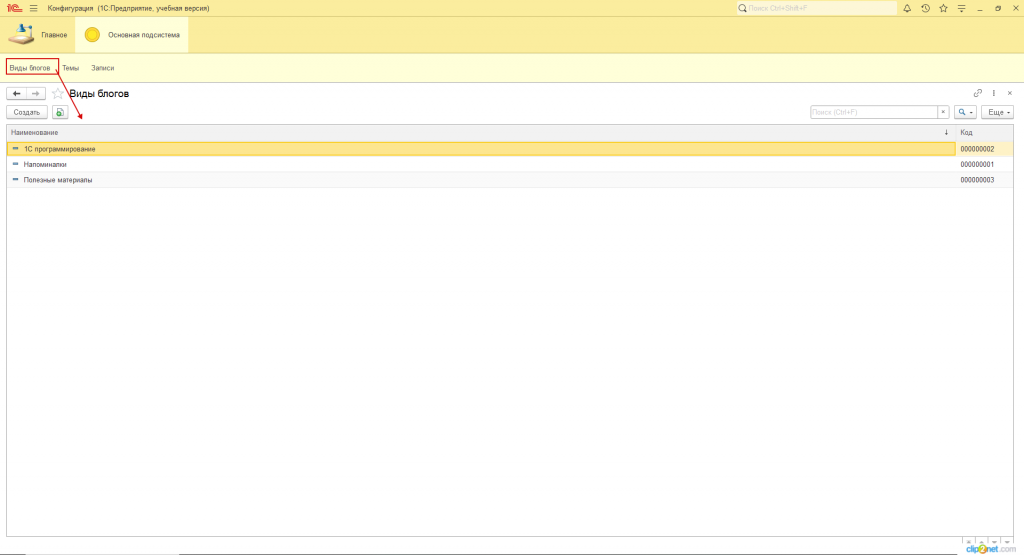Click icon of Напоминалки row
The image size is (1024, 555).
(16, 165)
